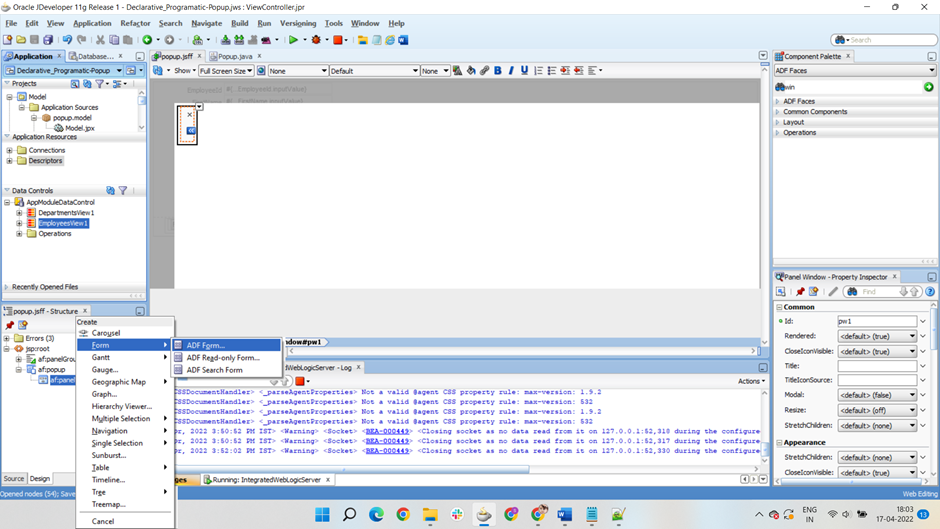This screenshot has width=940, height=529.
Task: Click the Actions button in Log panel
Action: coord(751,381)
